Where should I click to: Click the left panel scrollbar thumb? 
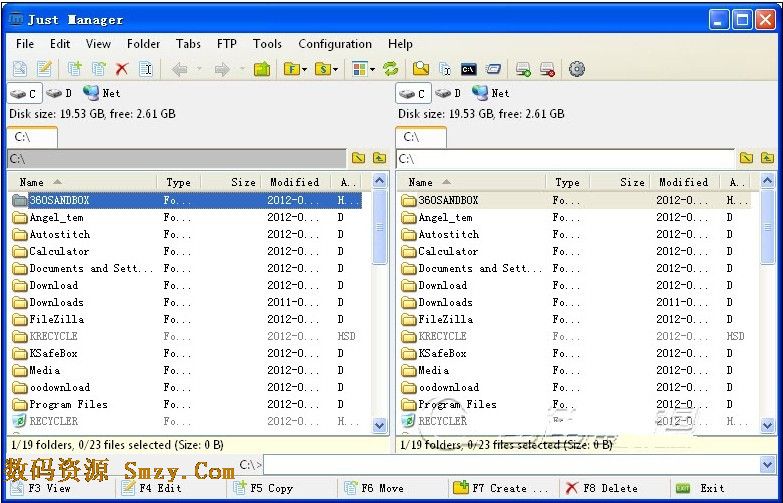(x=380, y=227)
